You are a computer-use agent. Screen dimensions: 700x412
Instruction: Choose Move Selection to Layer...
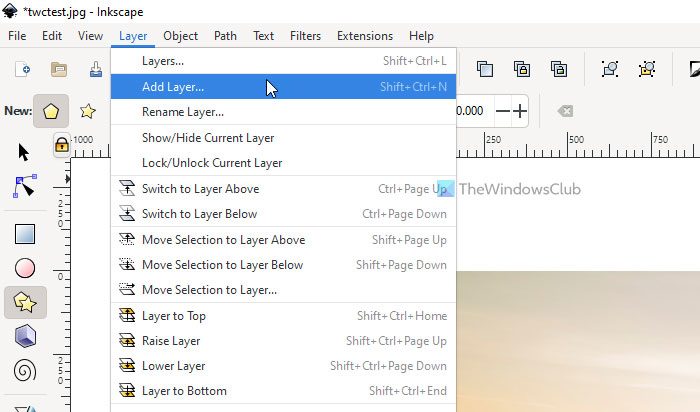pyautogui.click(x=283, y=290)
